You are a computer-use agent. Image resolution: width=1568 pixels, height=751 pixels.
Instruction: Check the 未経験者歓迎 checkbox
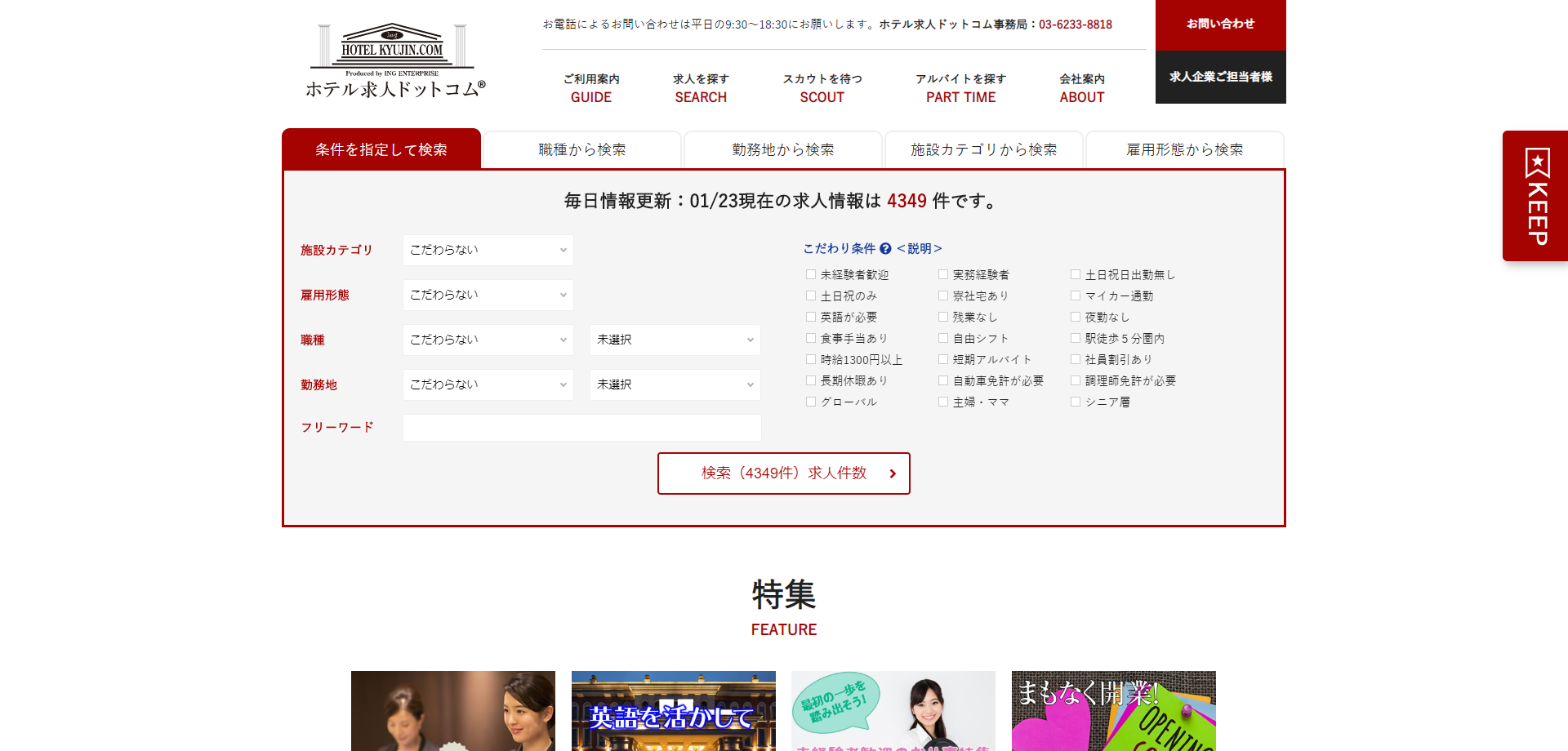pos(811,275)
